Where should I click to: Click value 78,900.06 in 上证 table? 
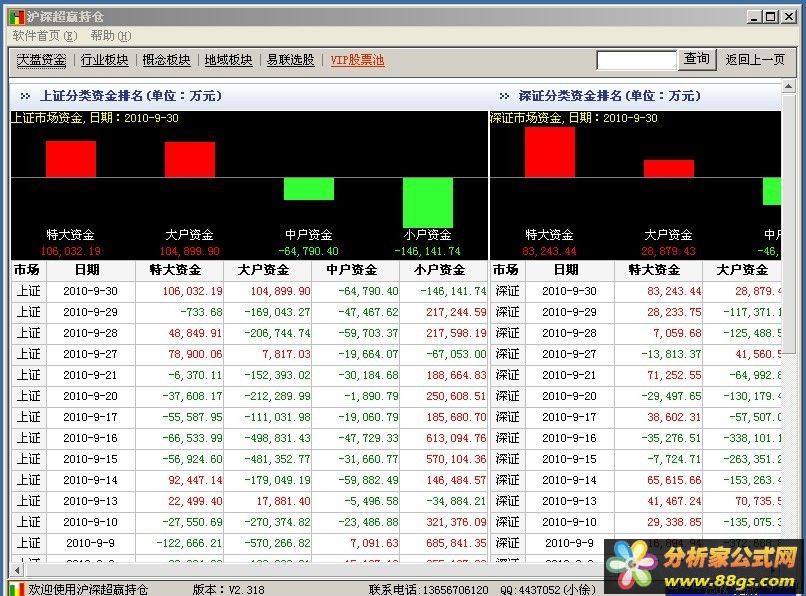[x=195, y=354]
